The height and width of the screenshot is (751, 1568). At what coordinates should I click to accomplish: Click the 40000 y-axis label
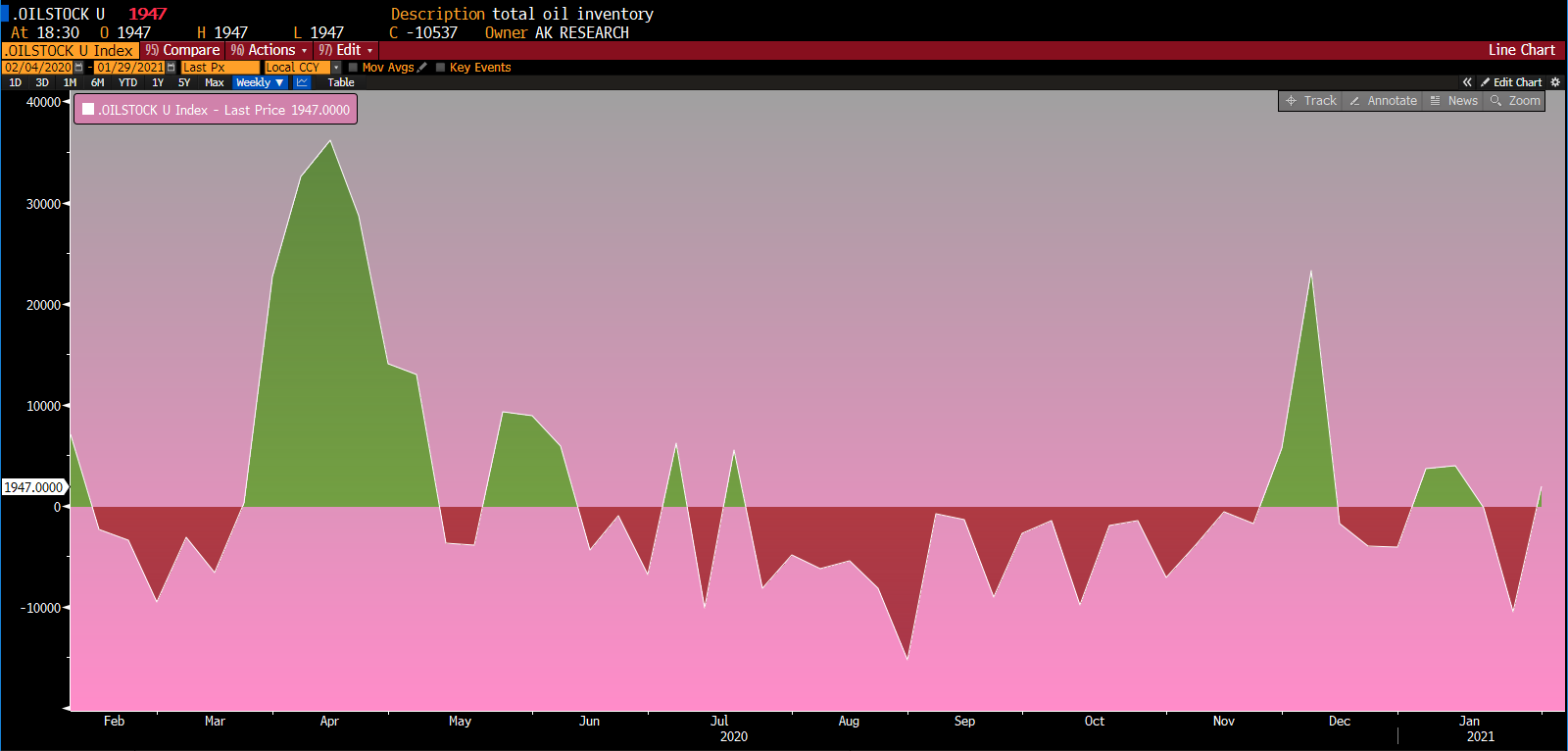[x=43, y=102]
